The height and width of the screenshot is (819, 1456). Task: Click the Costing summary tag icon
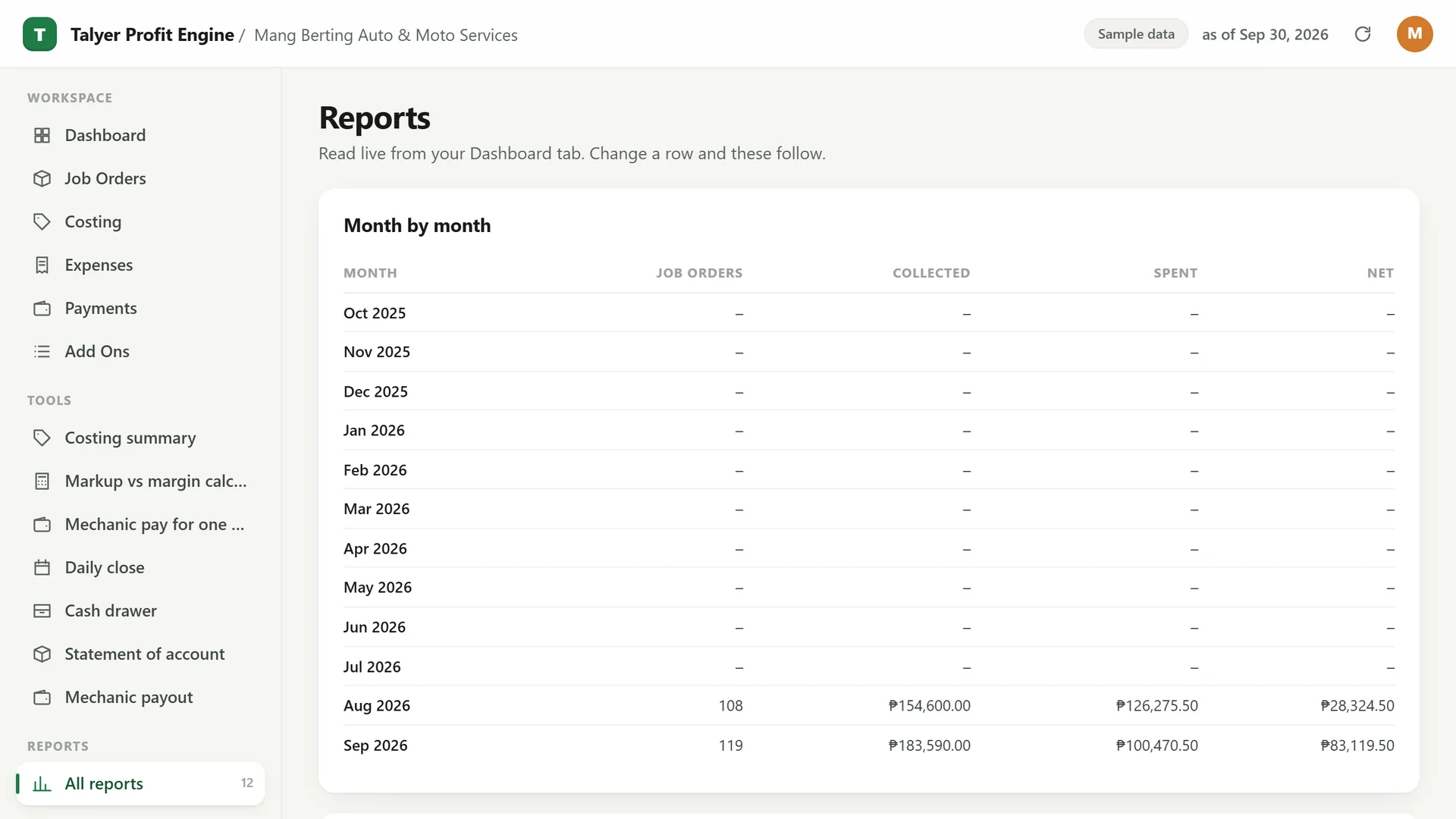(x=42, y=438)
